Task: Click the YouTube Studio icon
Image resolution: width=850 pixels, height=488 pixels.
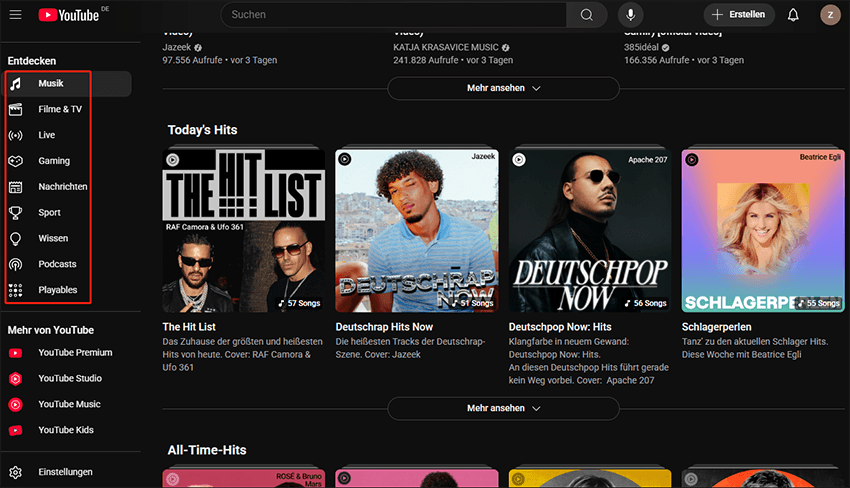Action: tap(16, 378)
